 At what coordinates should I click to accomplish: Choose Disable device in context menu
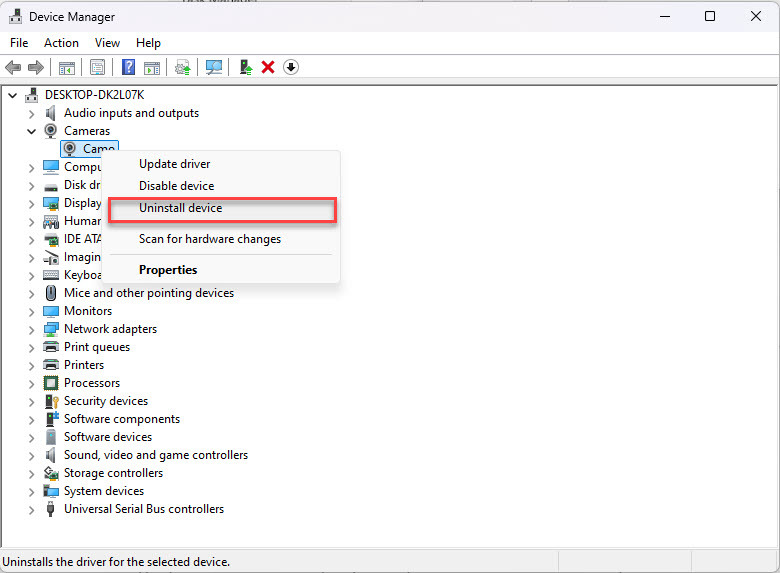176,186
